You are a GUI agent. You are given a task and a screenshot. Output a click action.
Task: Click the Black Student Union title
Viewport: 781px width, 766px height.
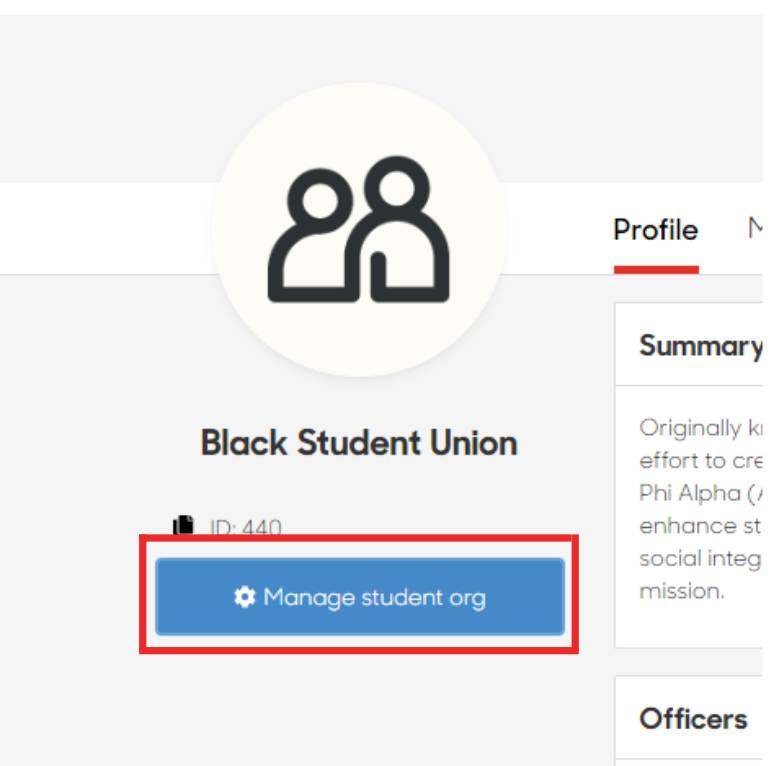[x=359, y=443]
